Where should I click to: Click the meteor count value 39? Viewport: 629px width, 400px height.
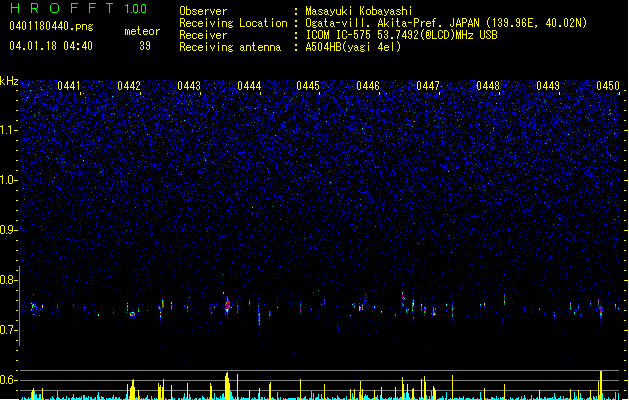point(145,46)
